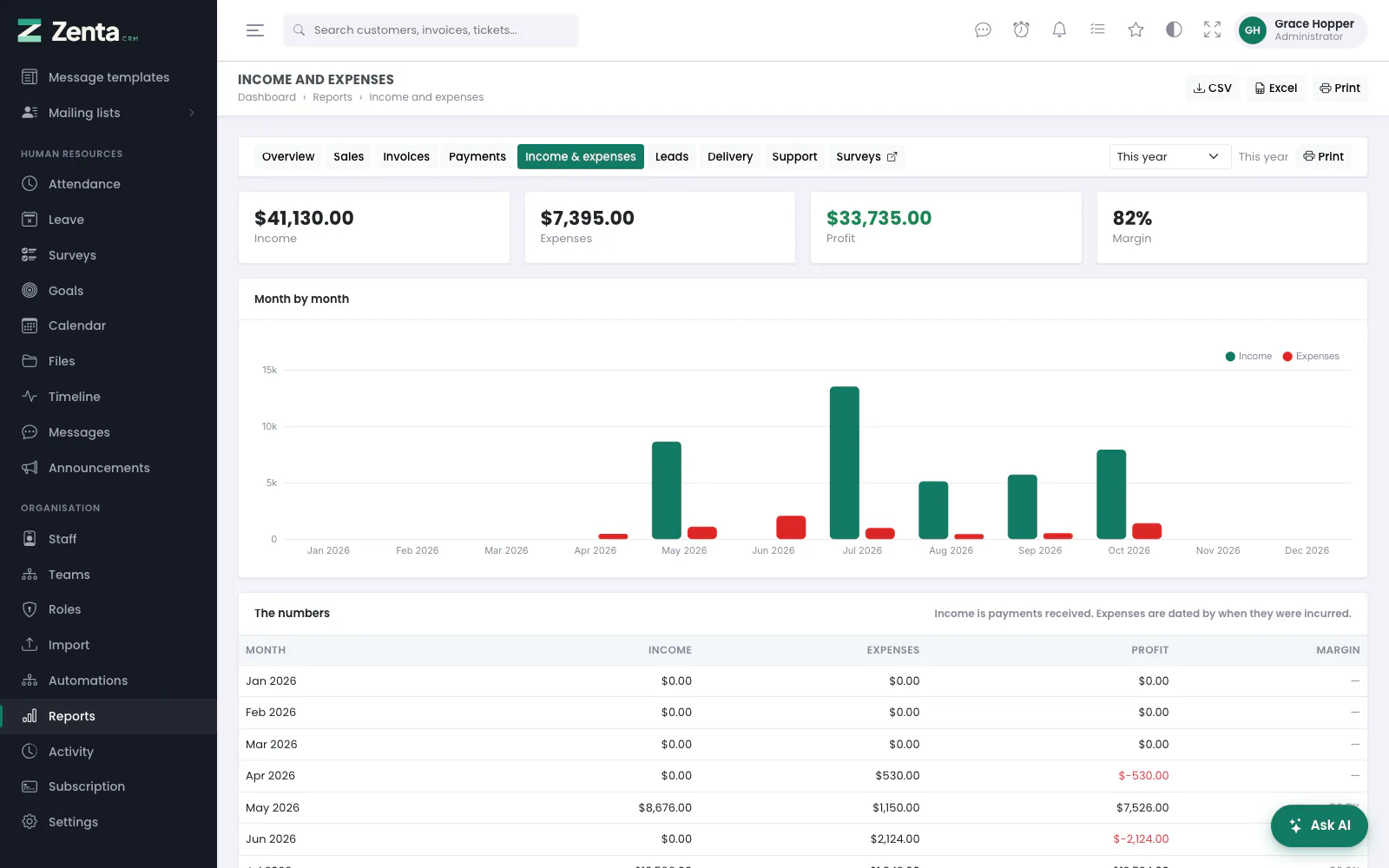Print the page using header Print button
This screenshot has height=868, width=1389.
click(1340, 88)
